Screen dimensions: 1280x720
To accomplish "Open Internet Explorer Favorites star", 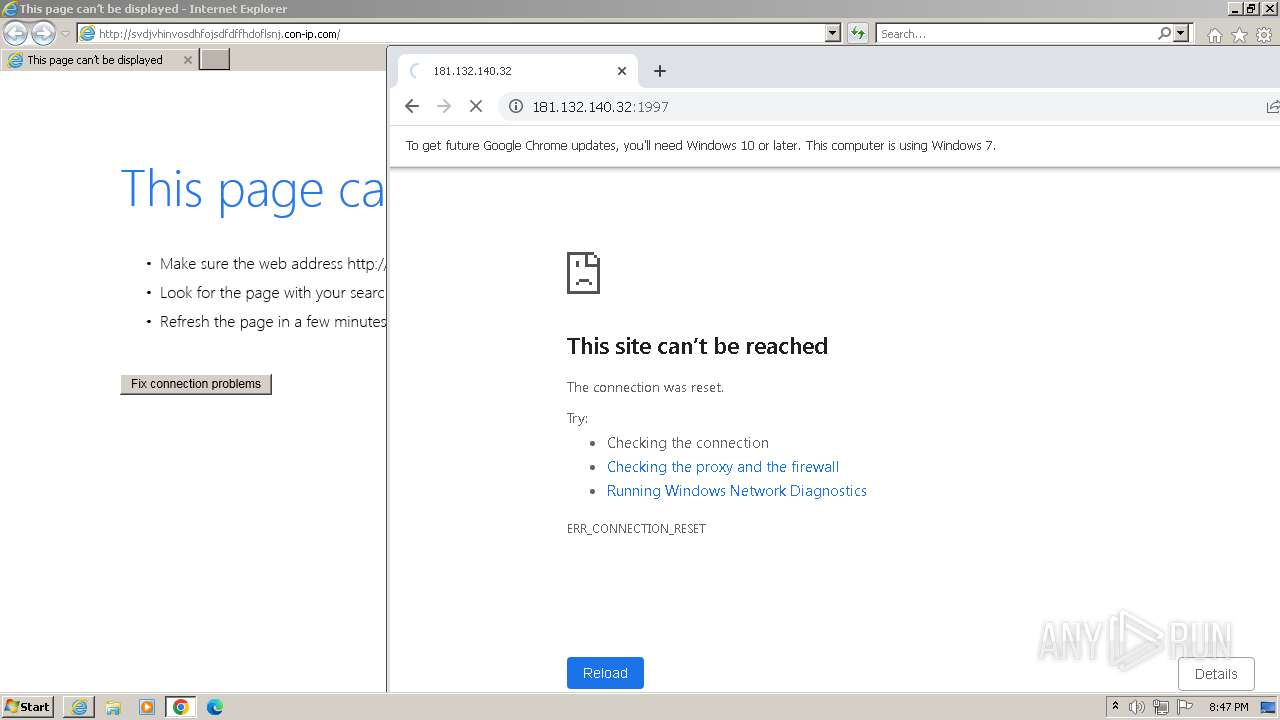I will point(1239,35).
